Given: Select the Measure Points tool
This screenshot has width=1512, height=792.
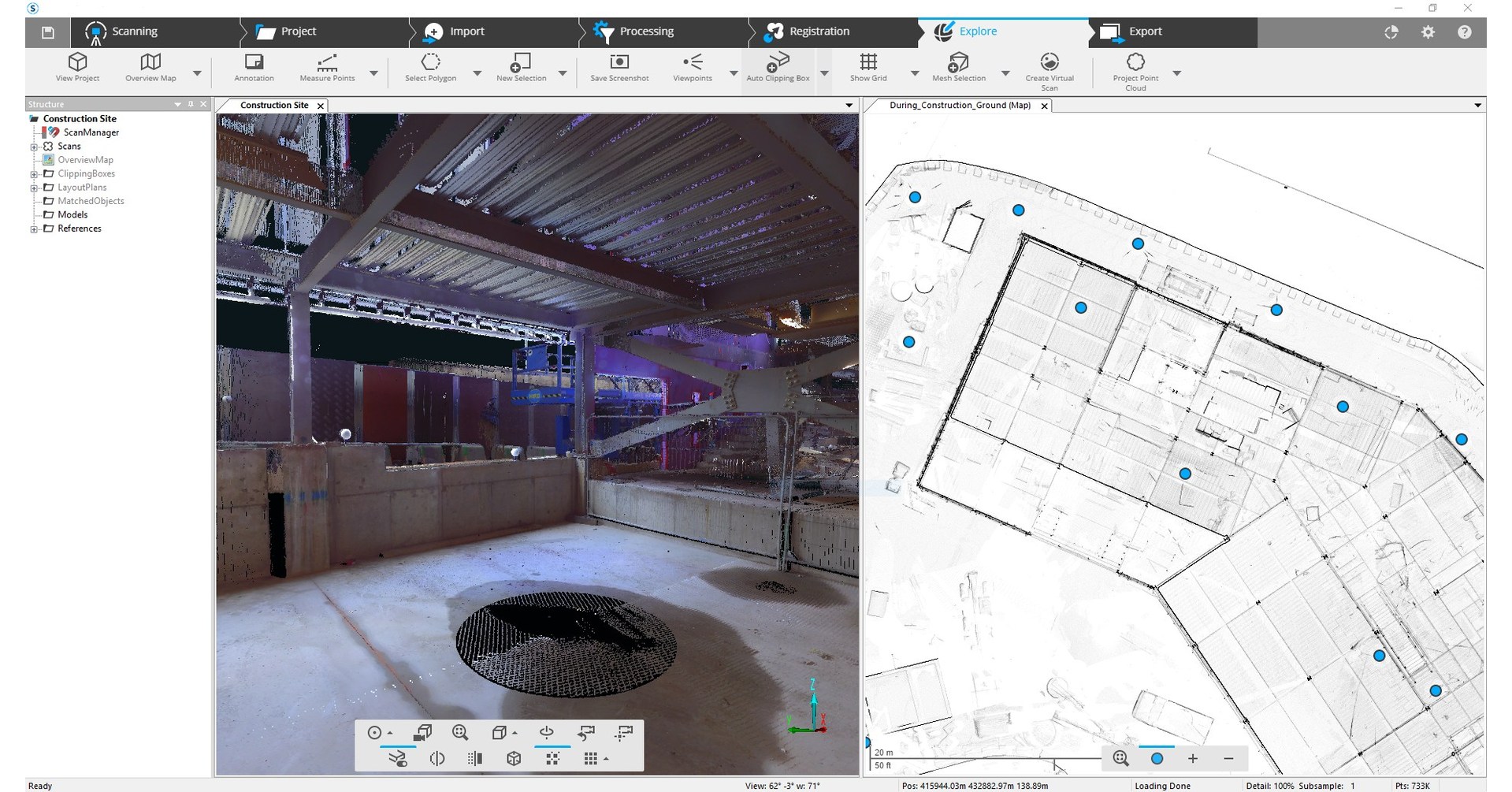Looking at the screenshot, I should coord(327,67).
